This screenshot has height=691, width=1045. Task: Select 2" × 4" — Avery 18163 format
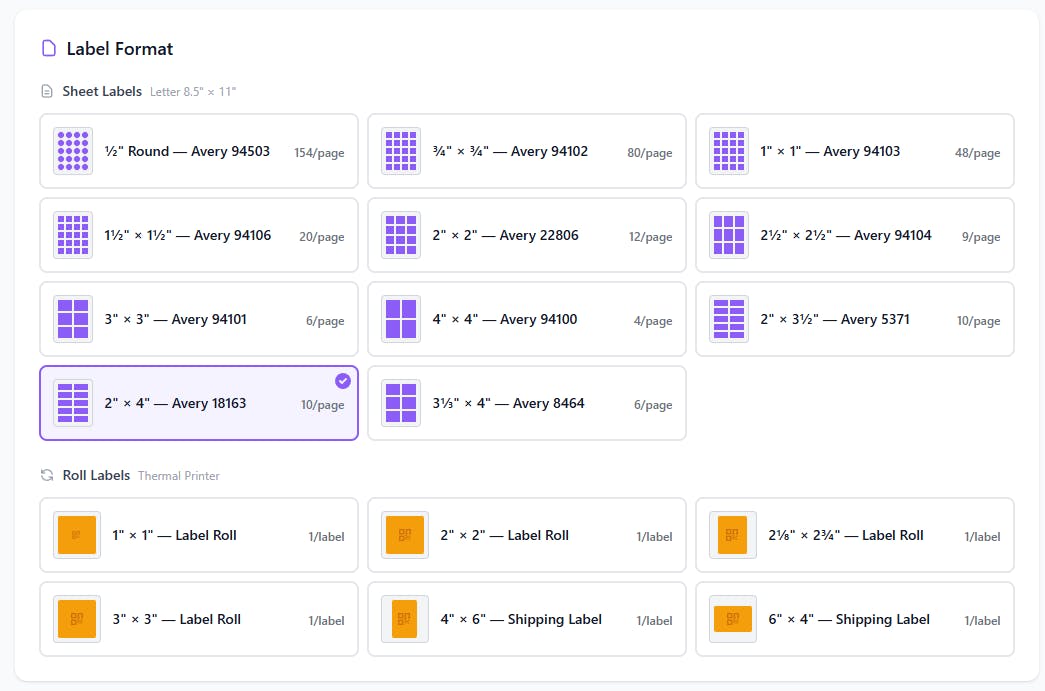pos(199,403)
